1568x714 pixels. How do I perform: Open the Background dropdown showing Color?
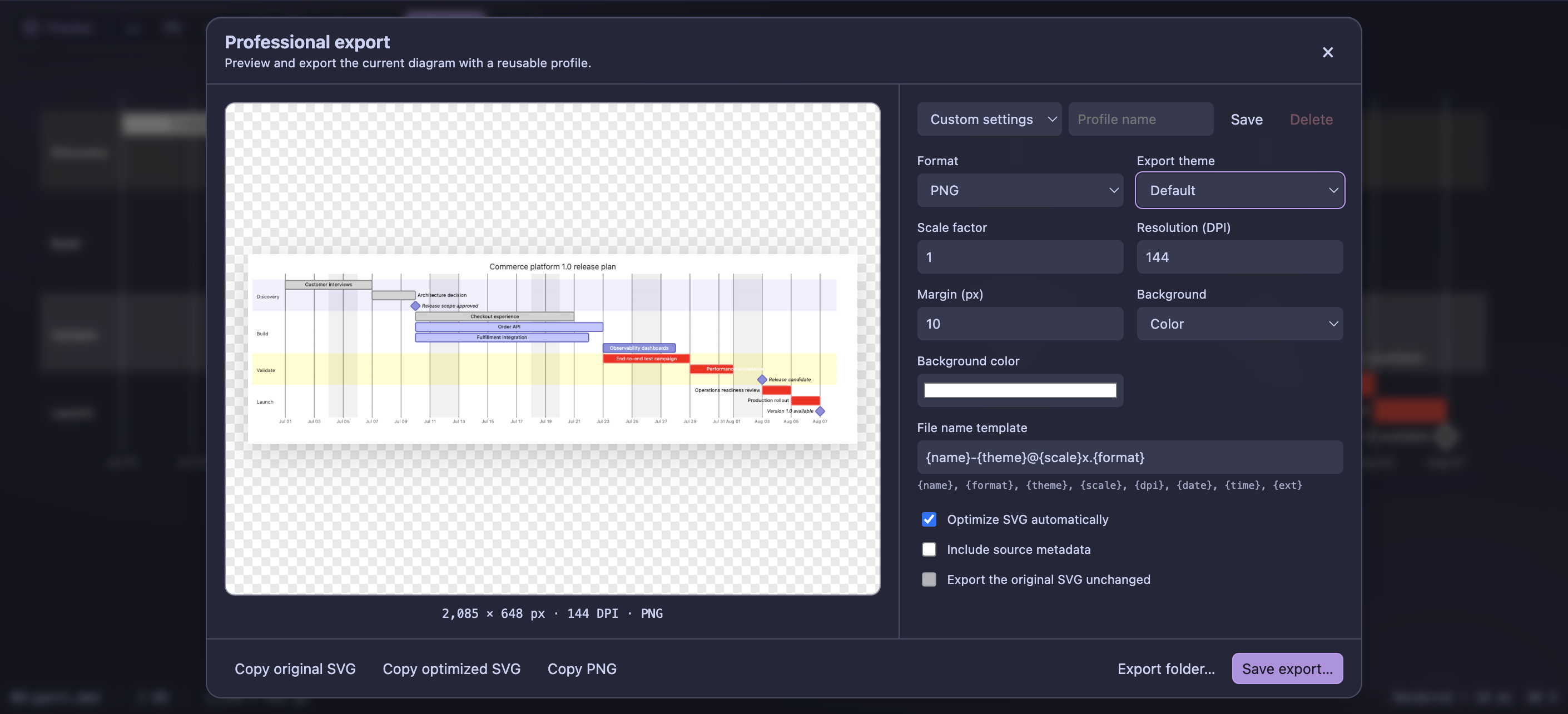click(x=1239, y=324)
